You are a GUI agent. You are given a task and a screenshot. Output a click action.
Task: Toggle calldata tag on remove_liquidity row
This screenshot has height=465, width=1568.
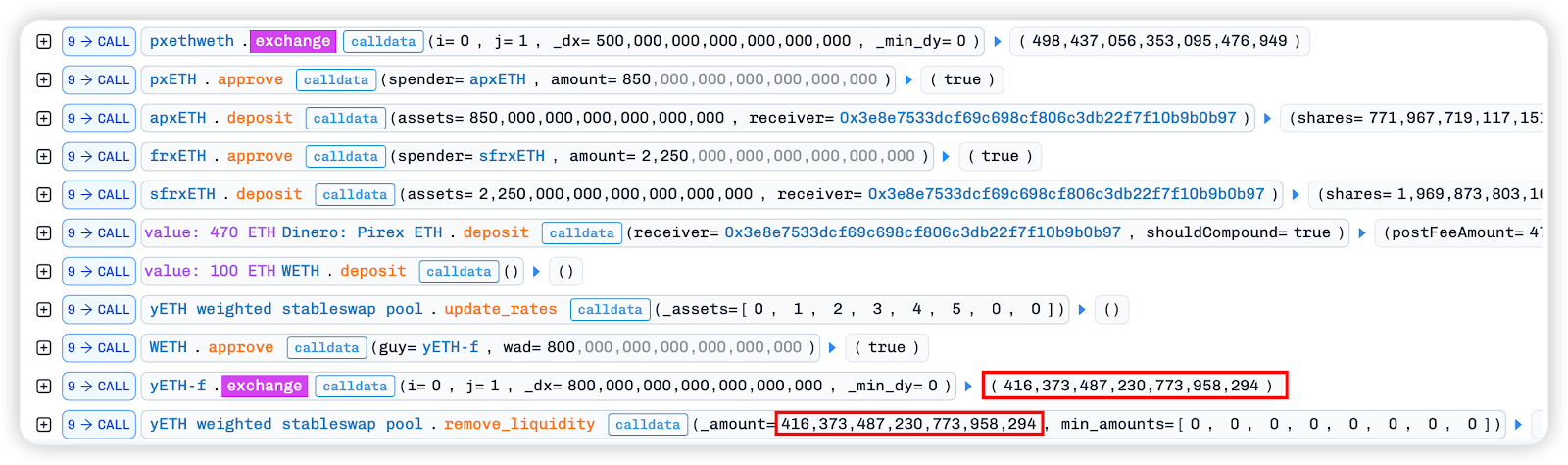tap(647, 425)
